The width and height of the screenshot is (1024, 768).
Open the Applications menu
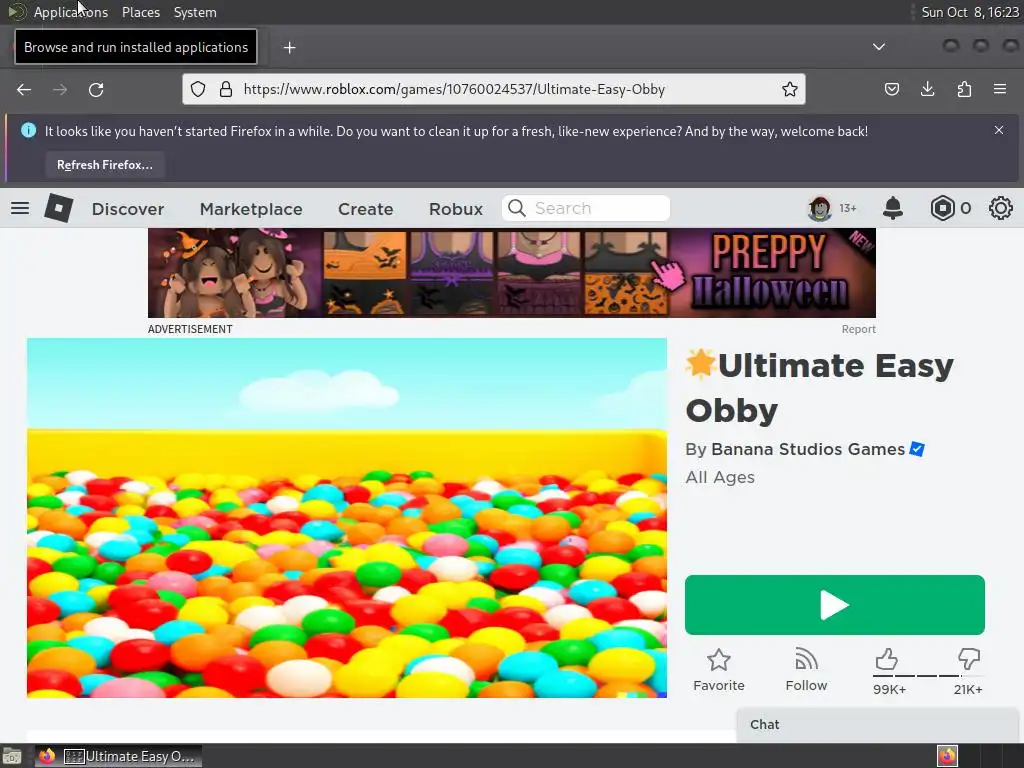coord(71,12)
